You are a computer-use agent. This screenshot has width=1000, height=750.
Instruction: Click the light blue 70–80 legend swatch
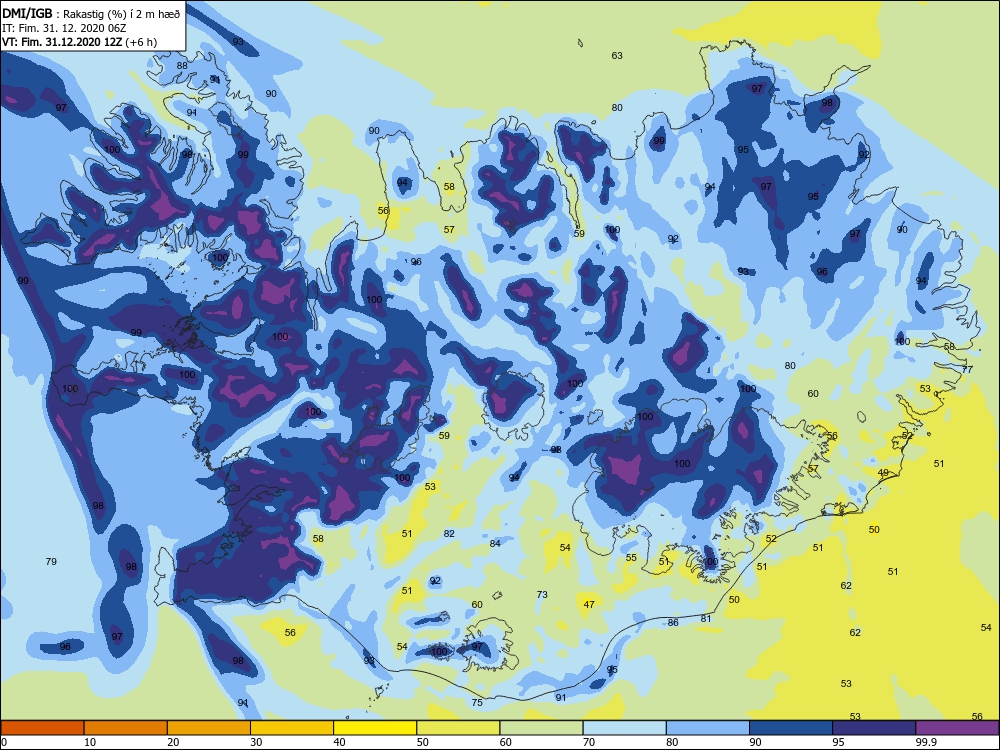624,728
